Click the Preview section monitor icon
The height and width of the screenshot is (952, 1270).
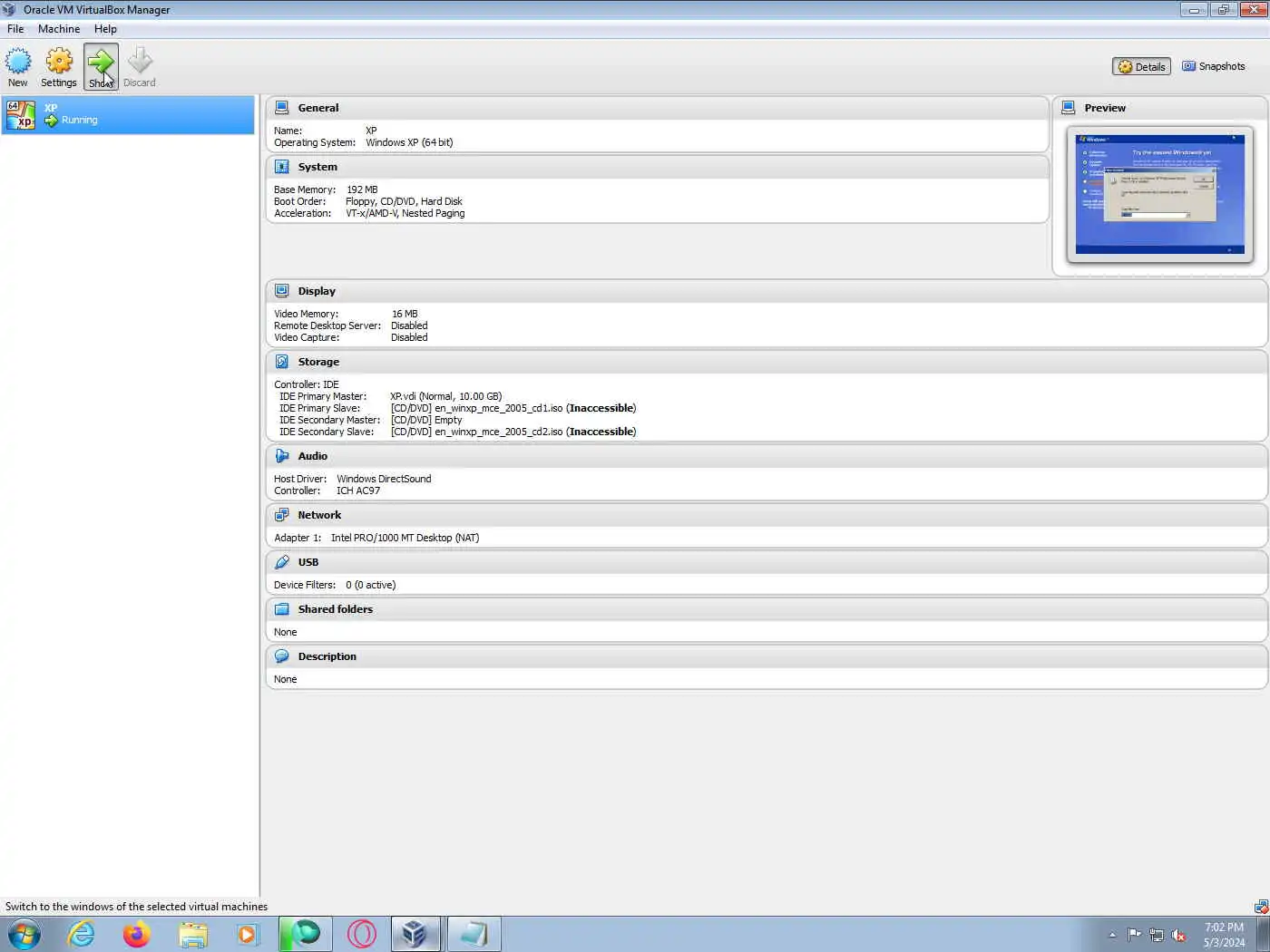point(1069,108)
